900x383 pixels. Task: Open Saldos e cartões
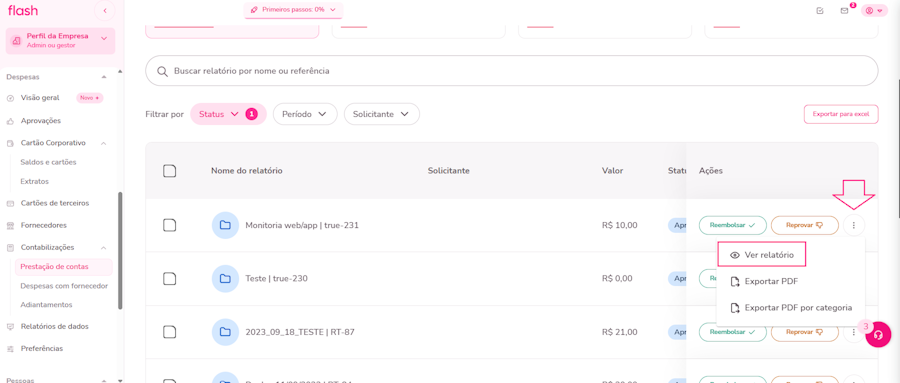coord(48,162)
